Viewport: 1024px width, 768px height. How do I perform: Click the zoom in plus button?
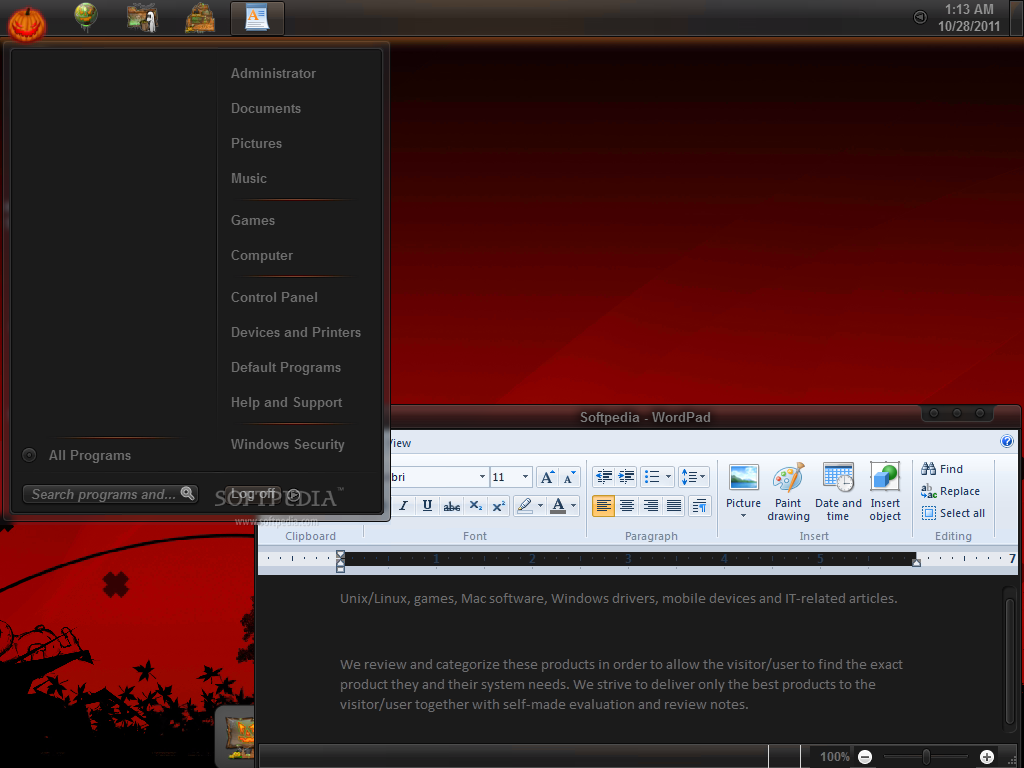(987, 757)
